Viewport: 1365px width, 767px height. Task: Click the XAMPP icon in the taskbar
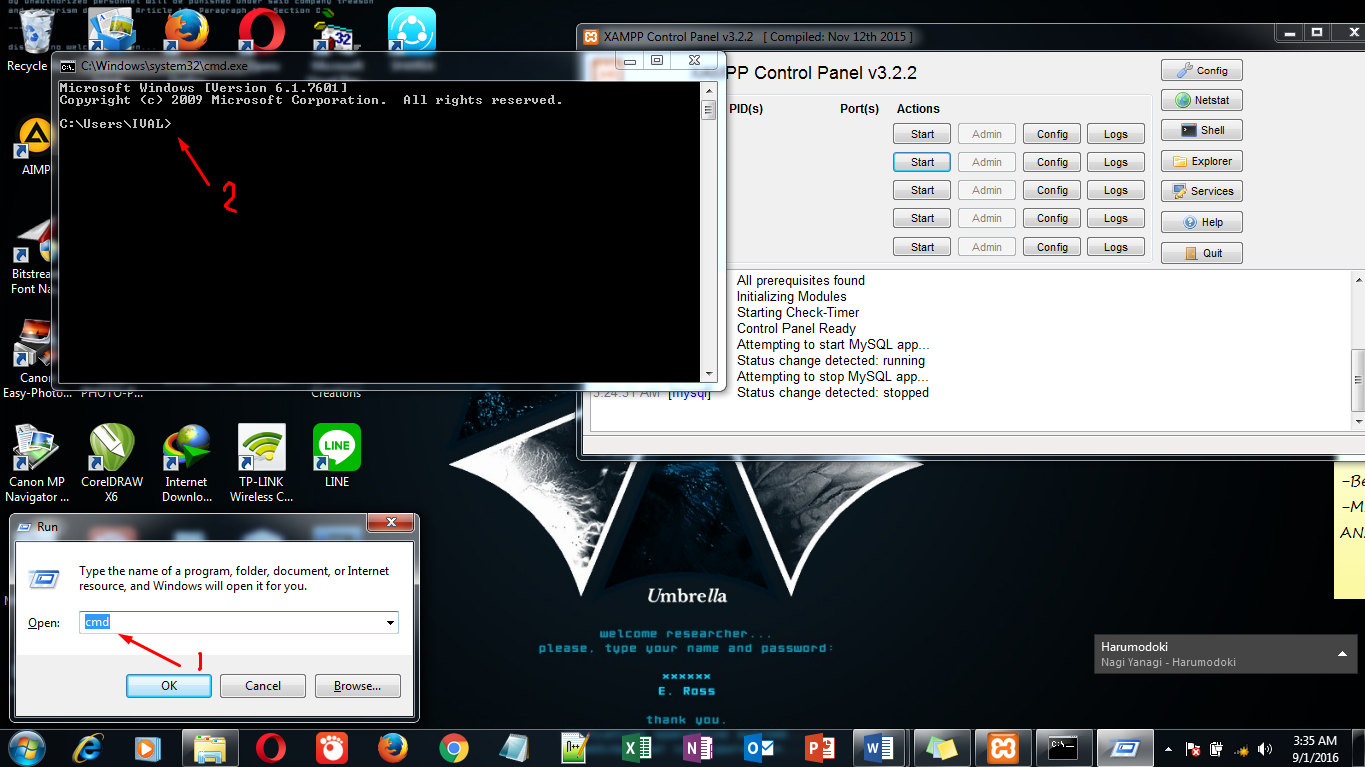click(x=1001, y=747)
